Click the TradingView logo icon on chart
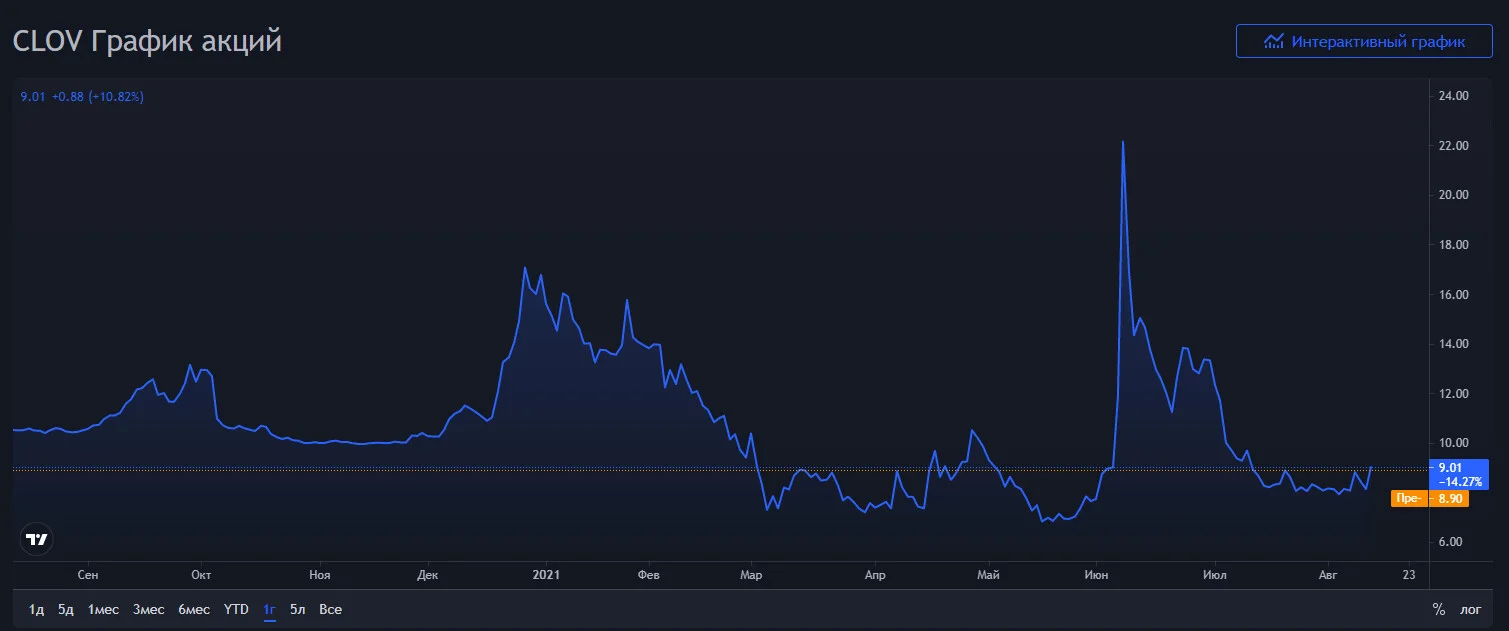1509x631 pixels. tap(37, 539)
